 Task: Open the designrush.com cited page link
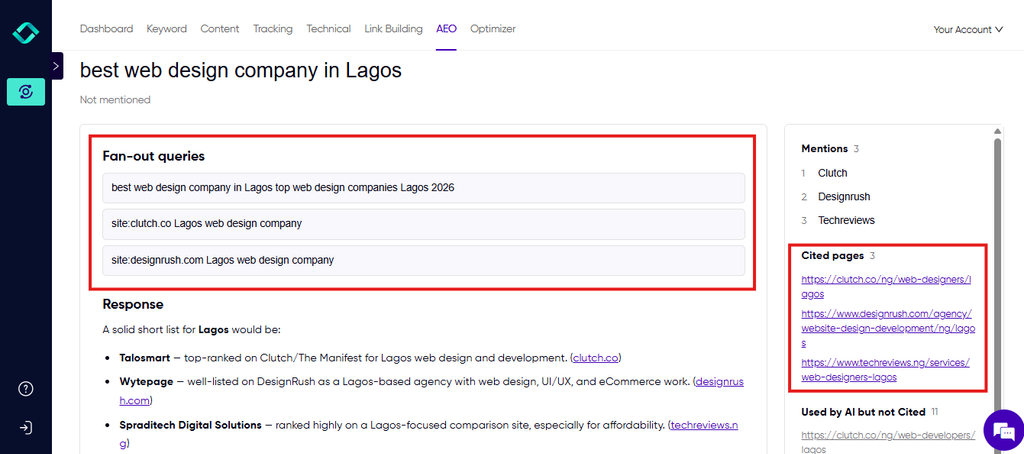click(888, 328)
